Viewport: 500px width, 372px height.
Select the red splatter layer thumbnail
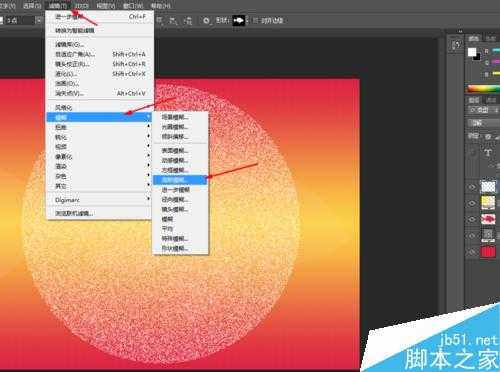(488, 219)
